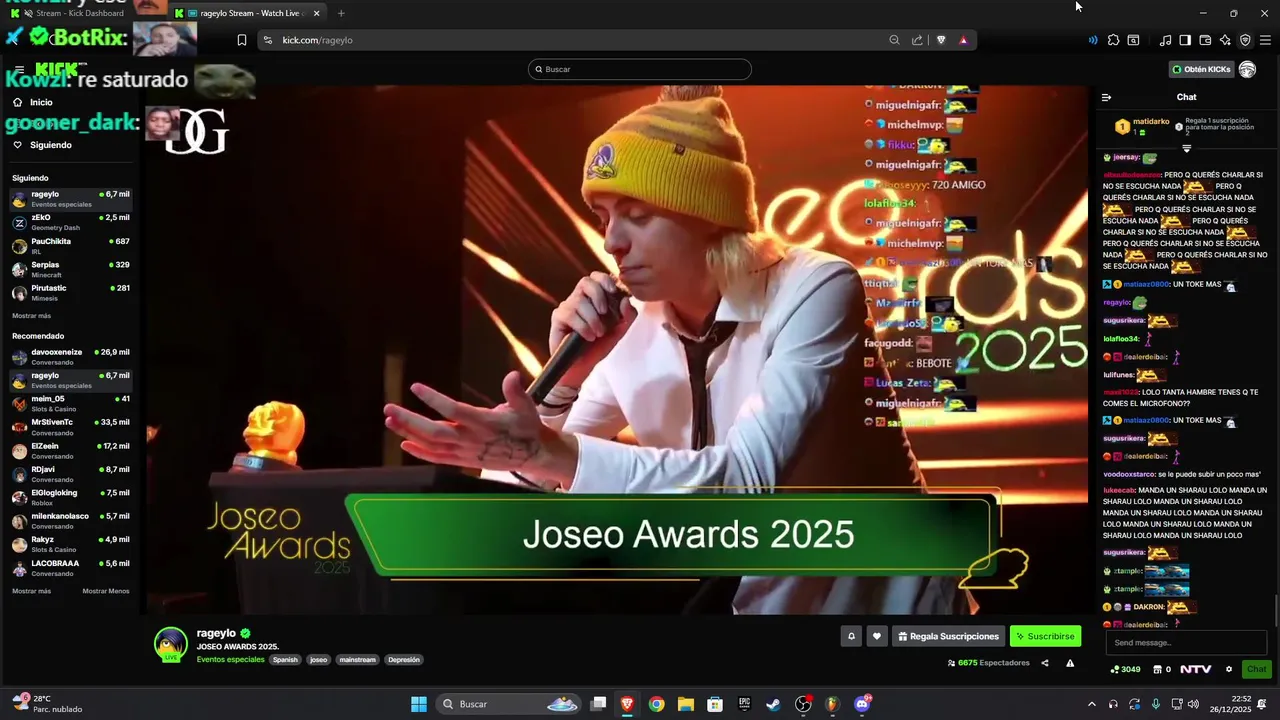Close the rageylo Stream tab

pyautogui.click(x=317, y=13)
